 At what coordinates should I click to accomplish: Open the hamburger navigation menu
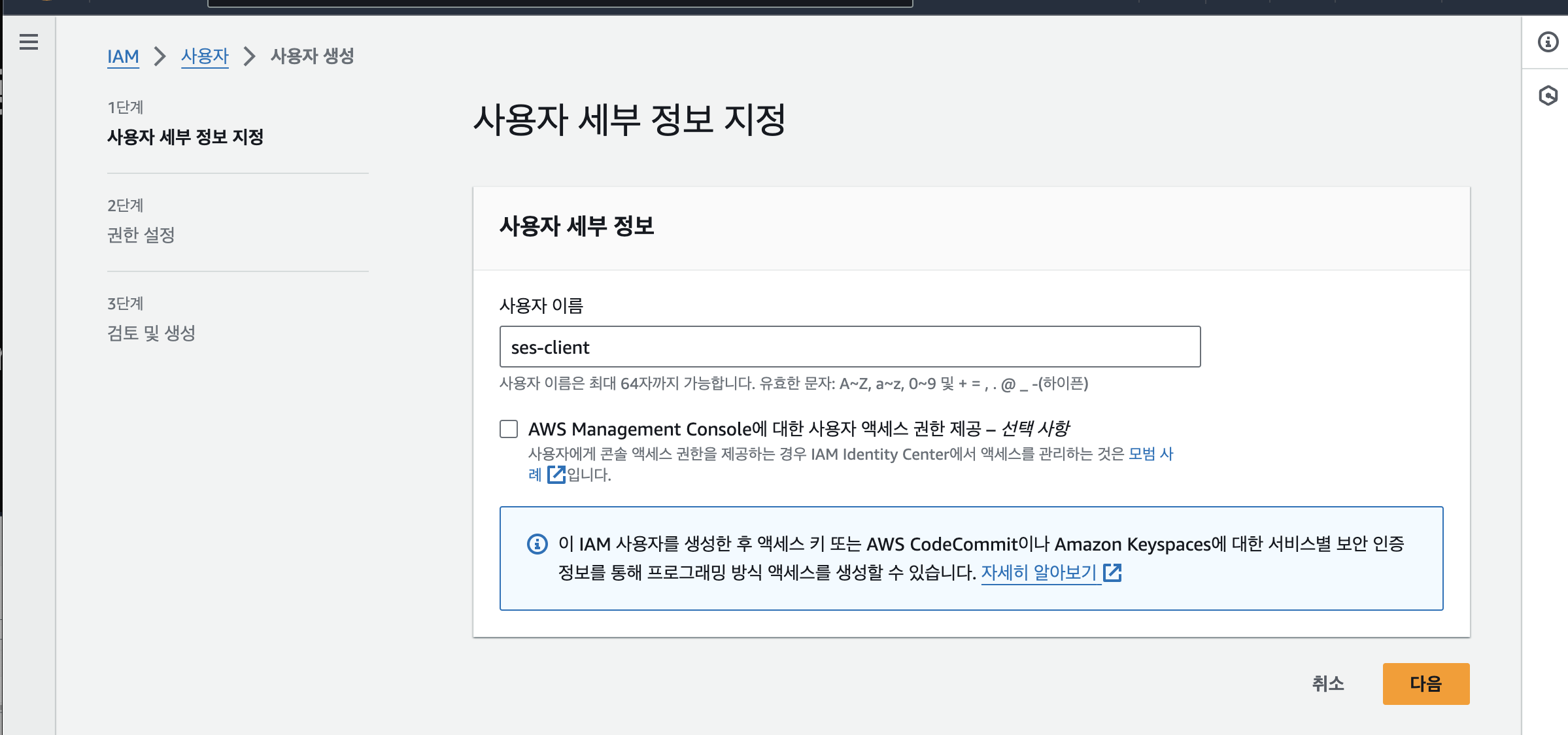29,42
